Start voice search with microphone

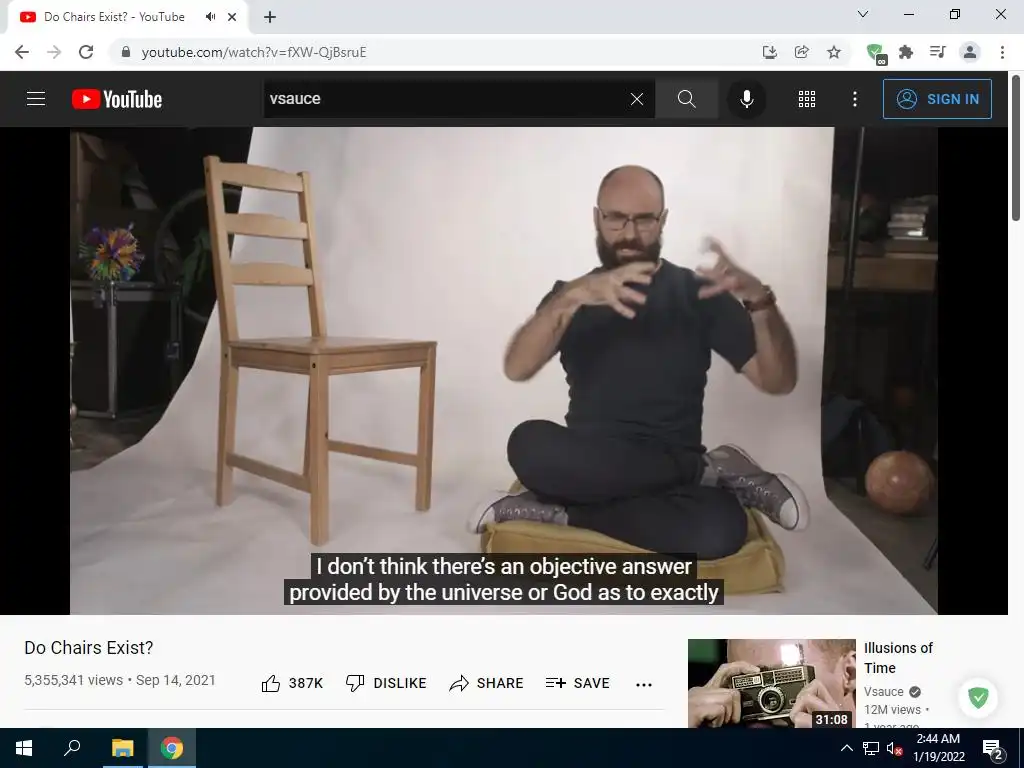746,99
